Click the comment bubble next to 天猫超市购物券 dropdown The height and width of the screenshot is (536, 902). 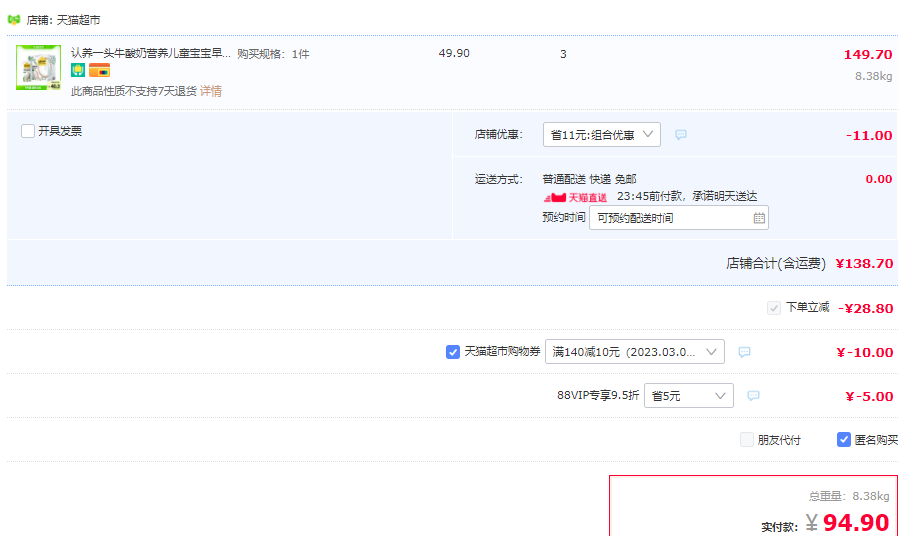[x=744, y=352]
